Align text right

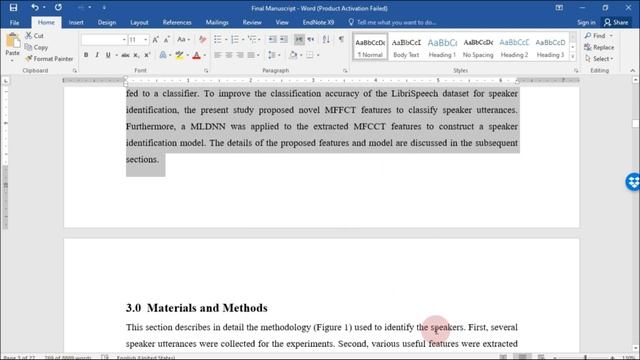240,55
